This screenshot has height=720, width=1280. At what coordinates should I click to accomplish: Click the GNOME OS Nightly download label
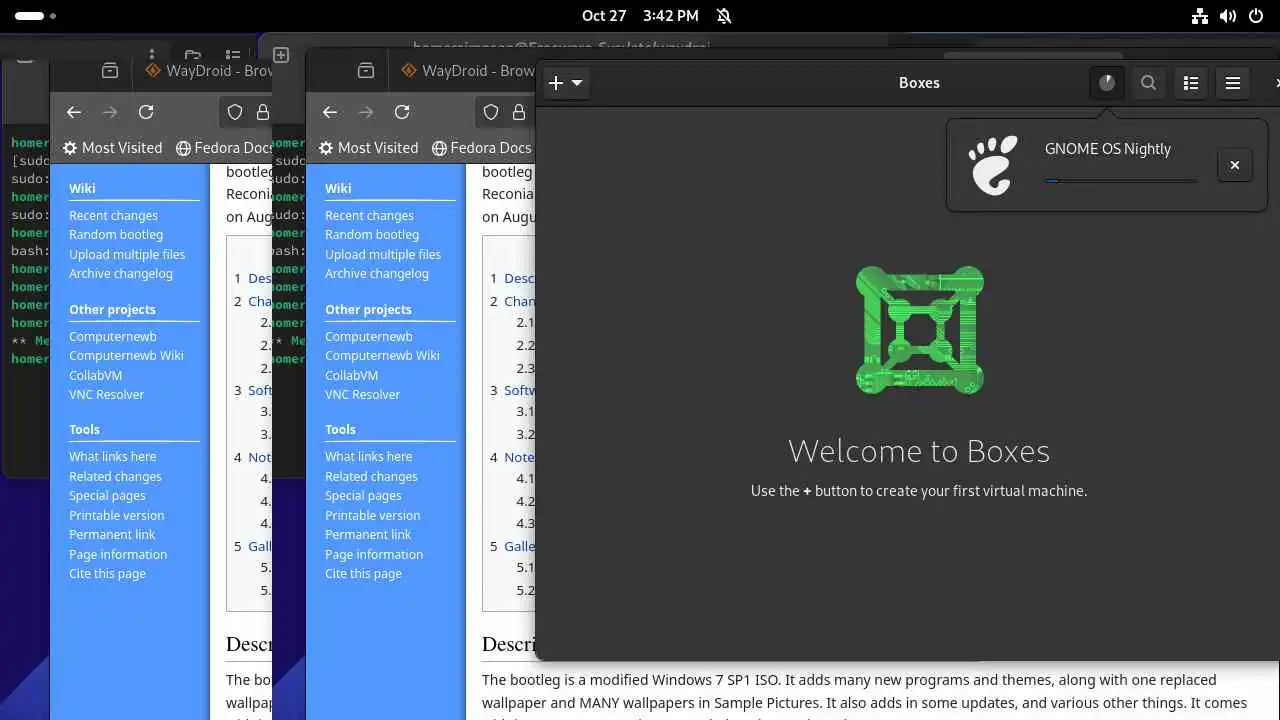click(1107, 148)
